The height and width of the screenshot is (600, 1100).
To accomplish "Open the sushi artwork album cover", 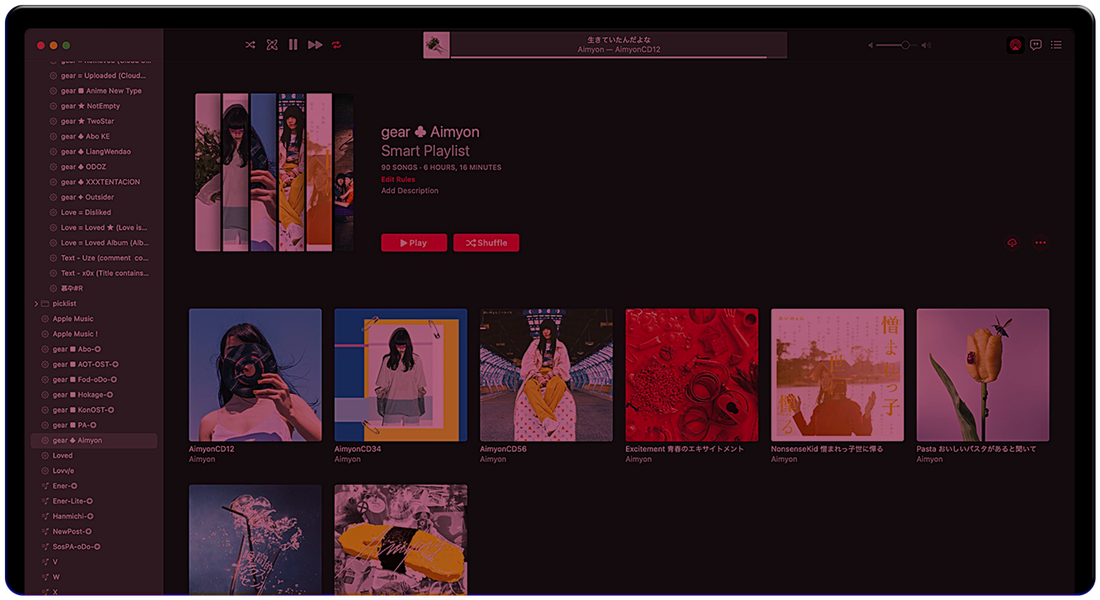I will click(x=401, y=540).
